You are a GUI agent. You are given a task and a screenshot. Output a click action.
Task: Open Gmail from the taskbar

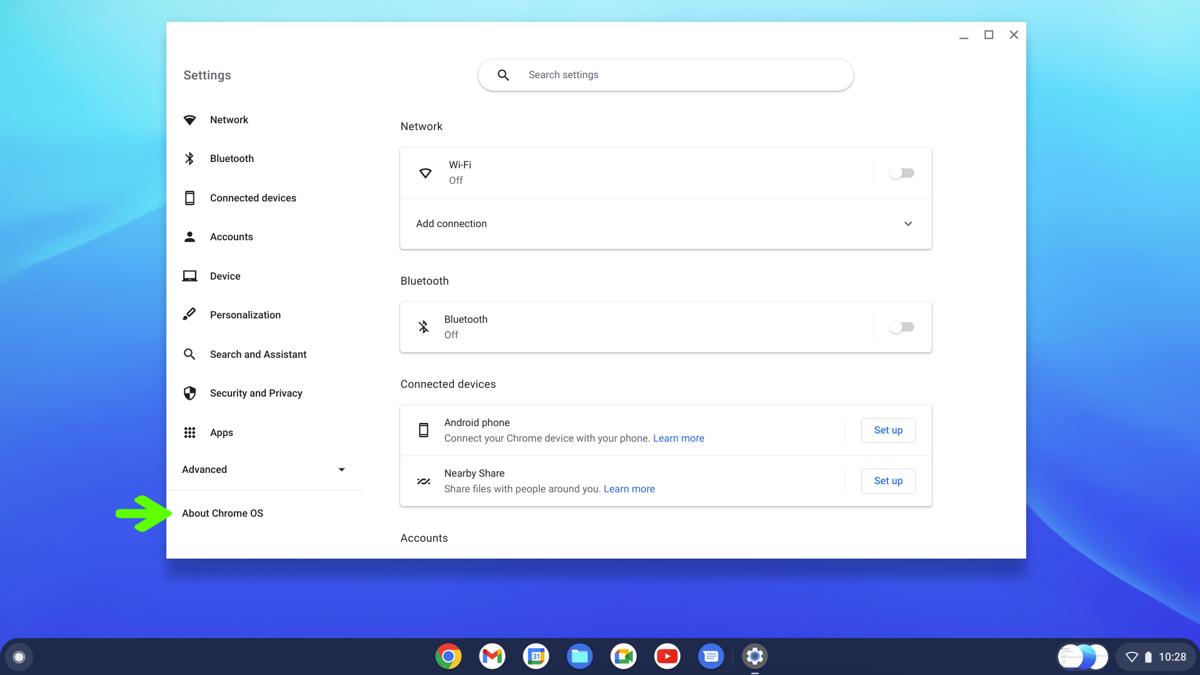tap(492, 656)
